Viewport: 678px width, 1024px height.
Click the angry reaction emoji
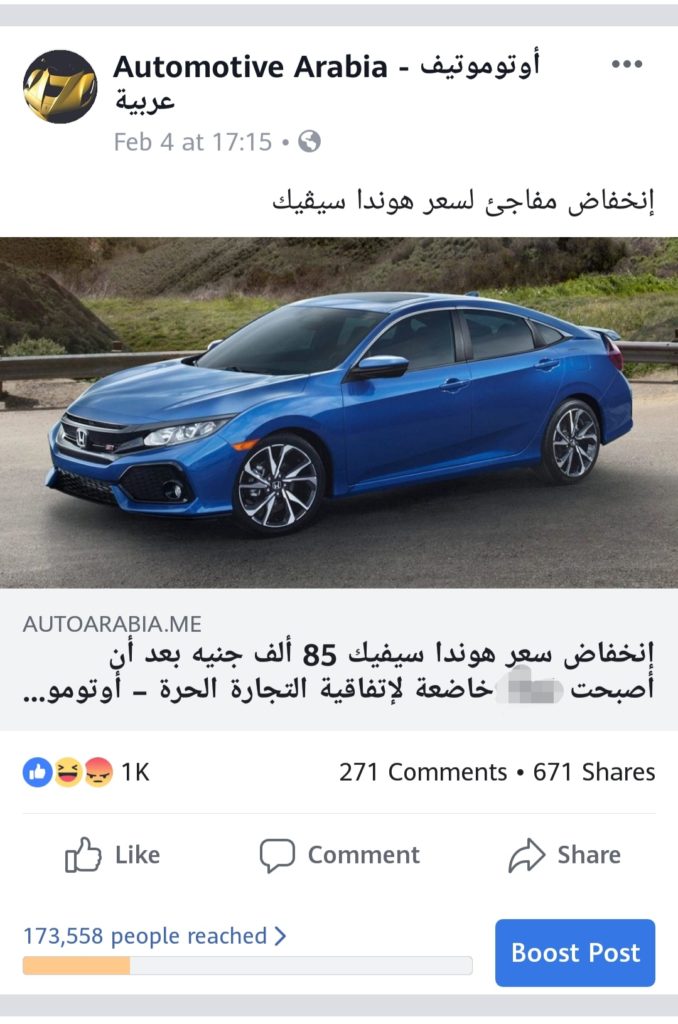98,772
